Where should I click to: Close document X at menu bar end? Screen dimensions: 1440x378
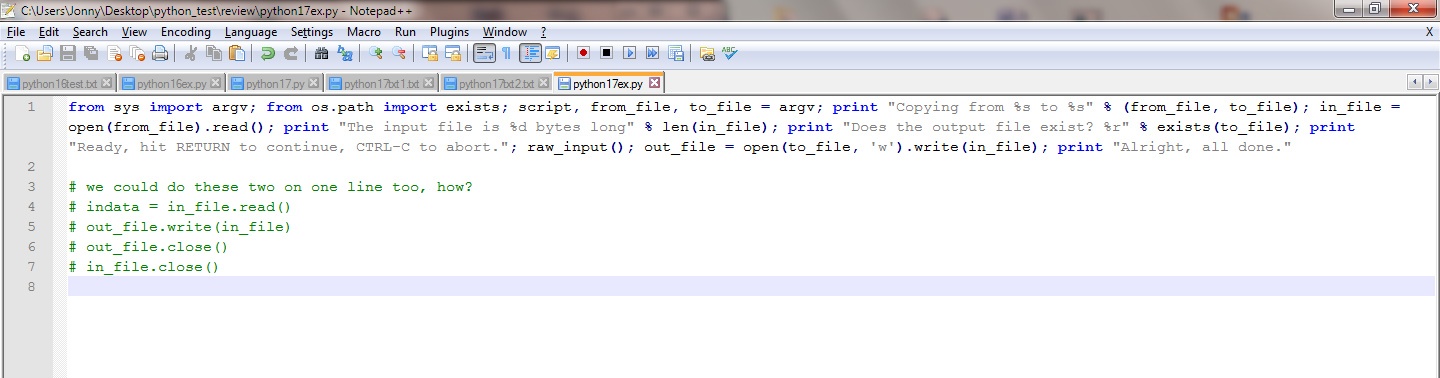[x=1429, y=32]
